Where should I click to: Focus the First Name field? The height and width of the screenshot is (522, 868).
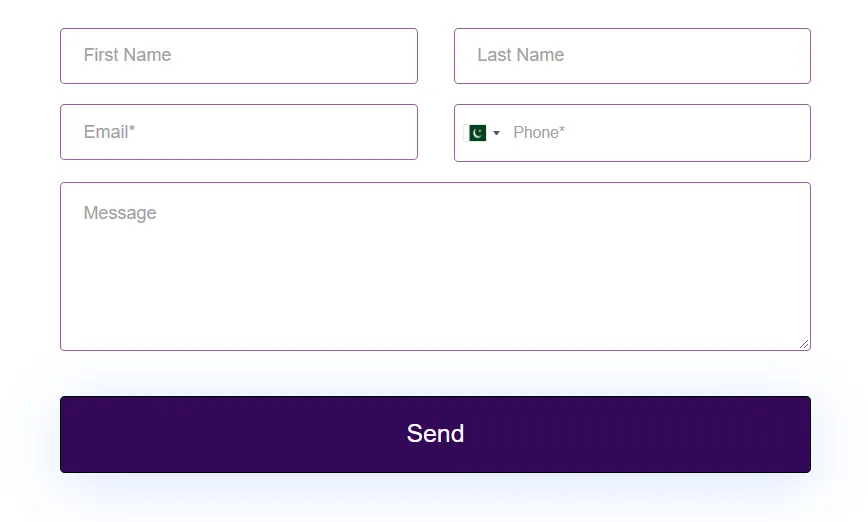coord(239,56)
